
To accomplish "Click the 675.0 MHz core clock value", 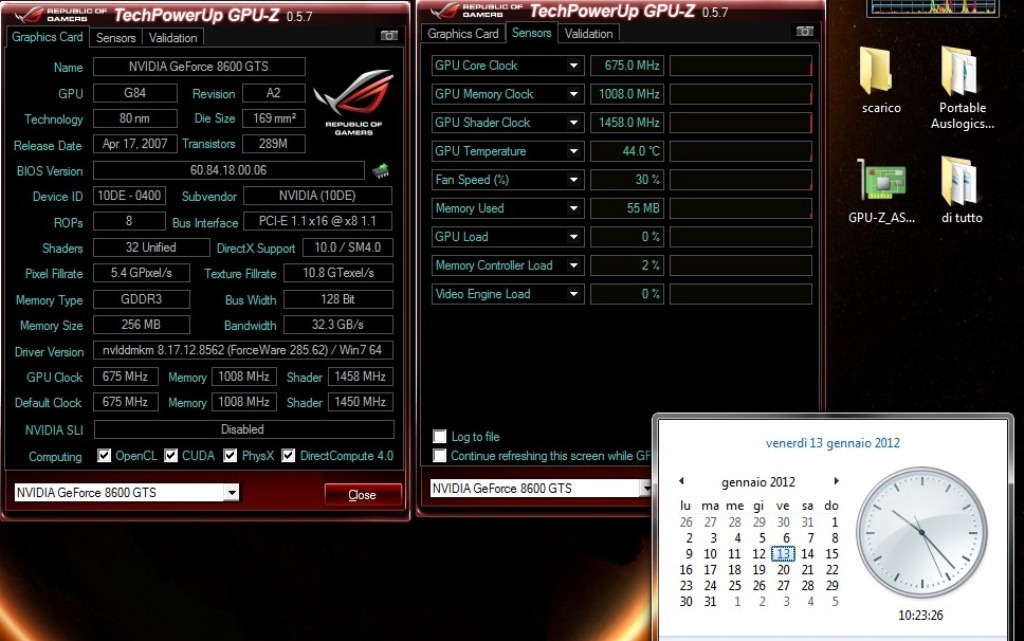I will (x=627, y=65).
